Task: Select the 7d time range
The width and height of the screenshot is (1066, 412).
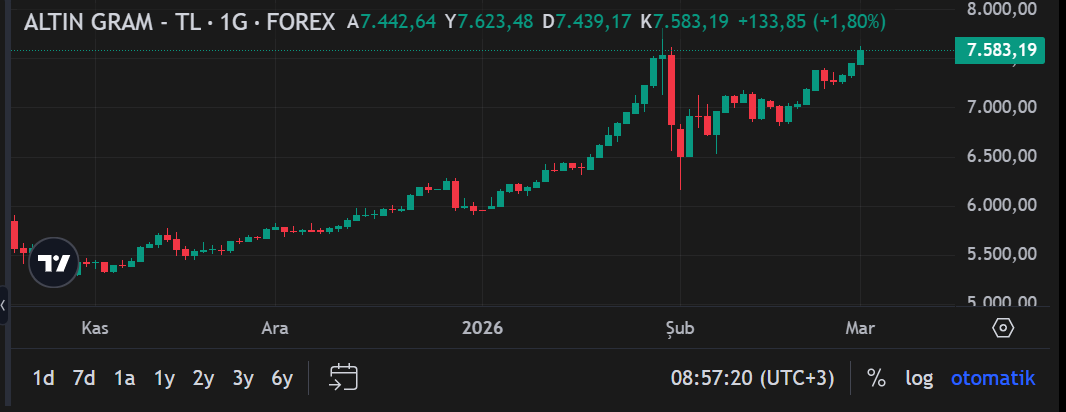Action: click(84, 378)
